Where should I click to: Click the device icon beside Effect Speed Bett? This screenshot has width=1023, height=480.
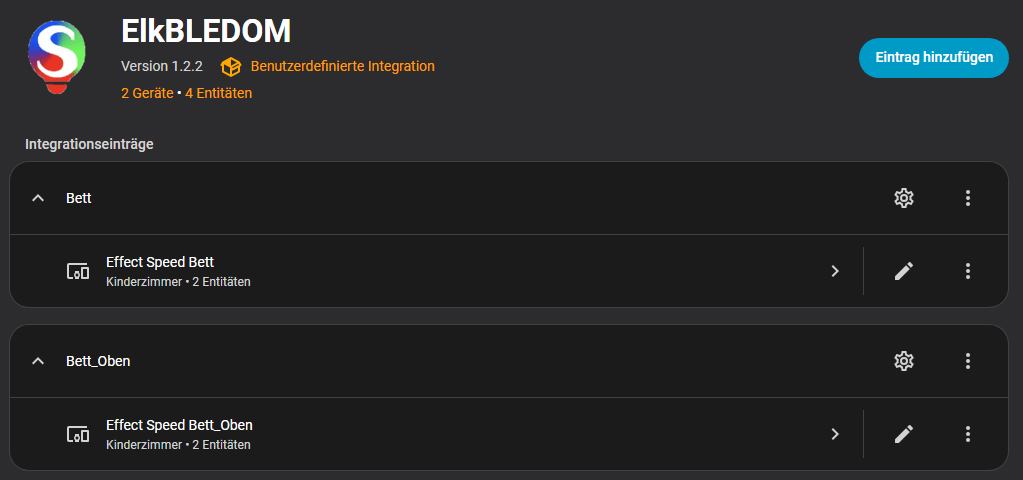pyautogui.click(x=78, y=271)
